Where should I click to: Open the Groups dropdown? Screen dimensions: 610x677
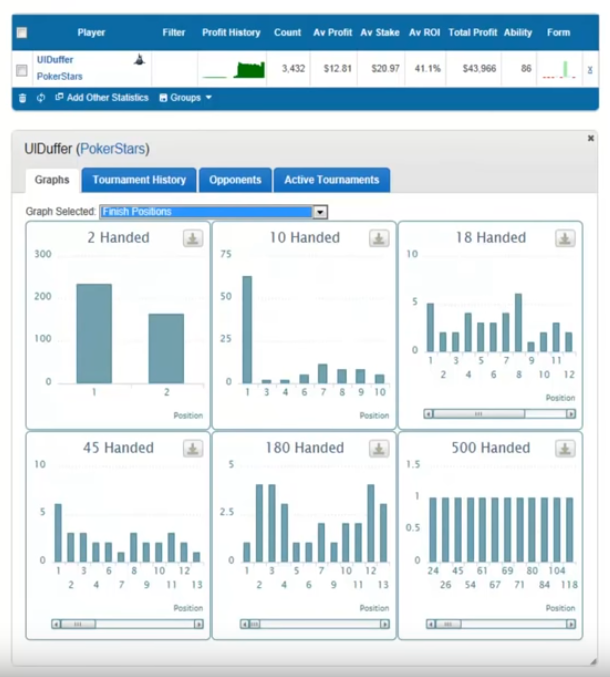coord(190,98)
